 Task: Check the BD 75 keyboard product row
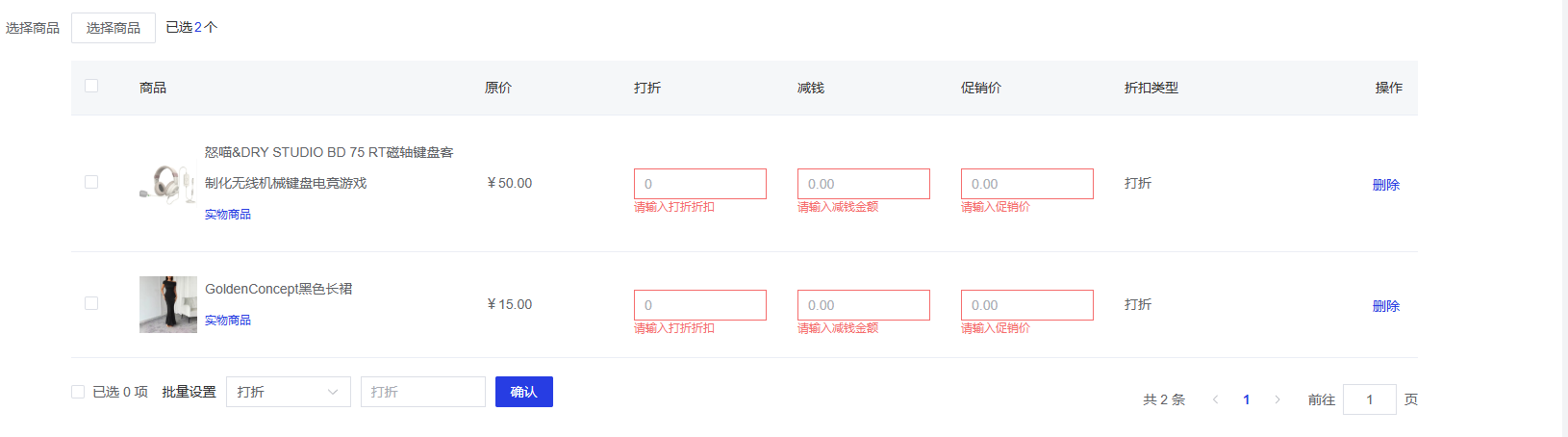coord(91,182)
